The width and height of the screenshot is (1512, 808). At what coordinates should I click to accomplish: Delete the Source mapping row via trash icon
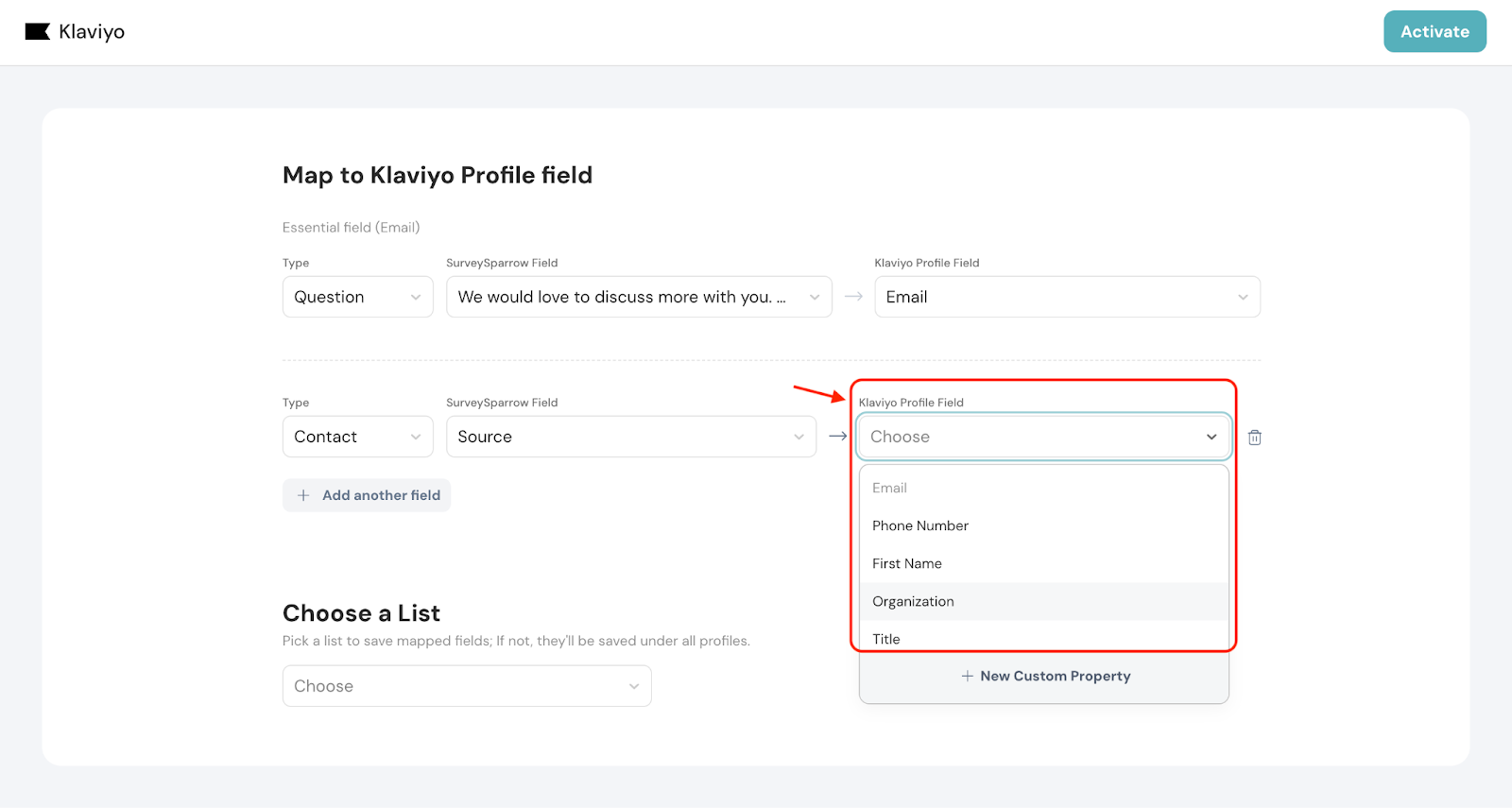[x=1254, y=438]
